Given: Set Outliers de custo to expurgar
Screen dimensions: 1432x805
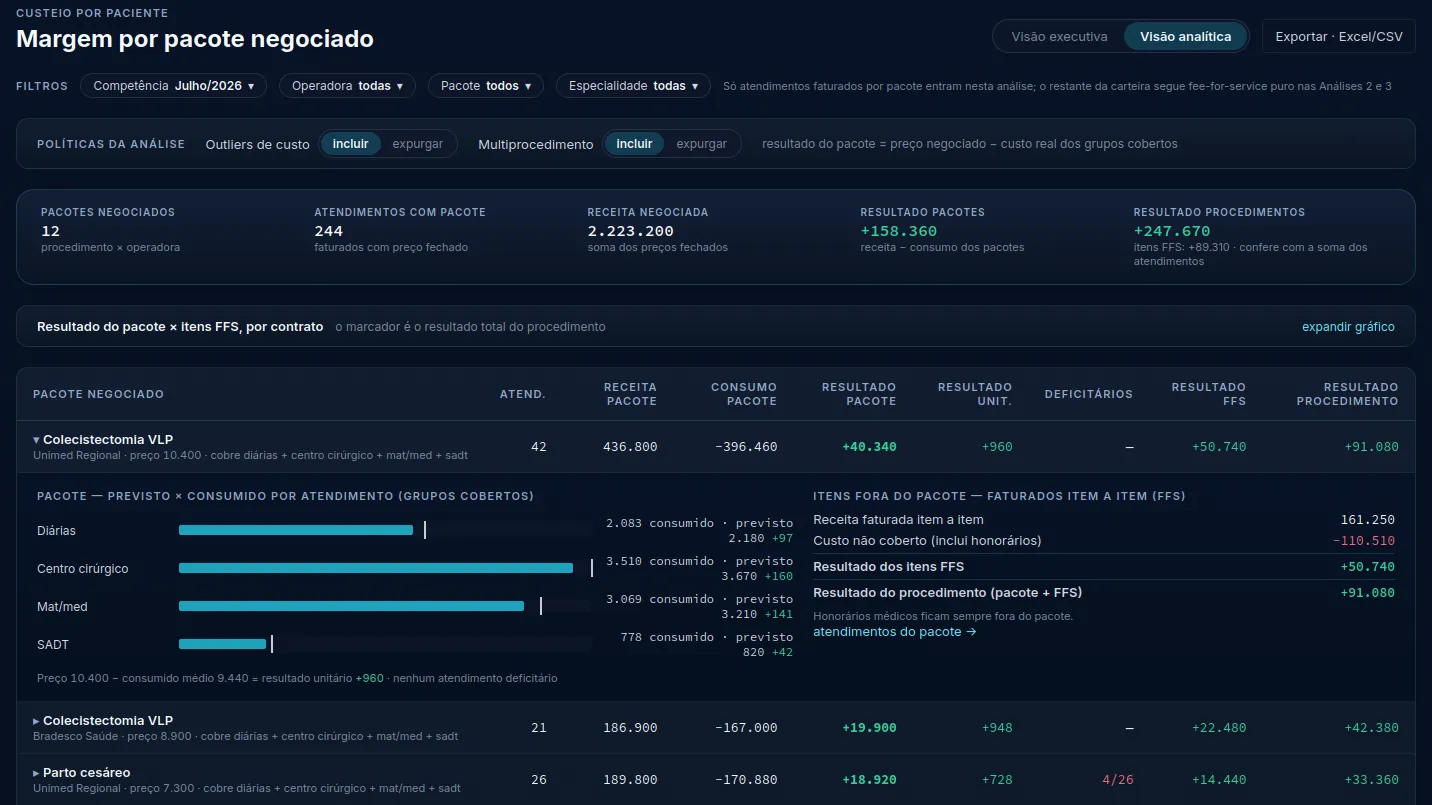Looking at the screenshot, I should [418, 144].
